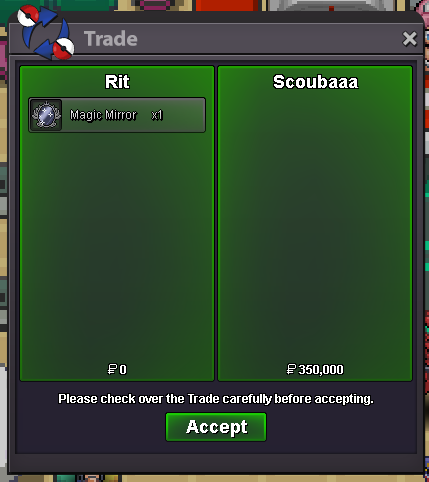Click the Trade window title text
The image size is (429, 482).
[x=111, y=39]
